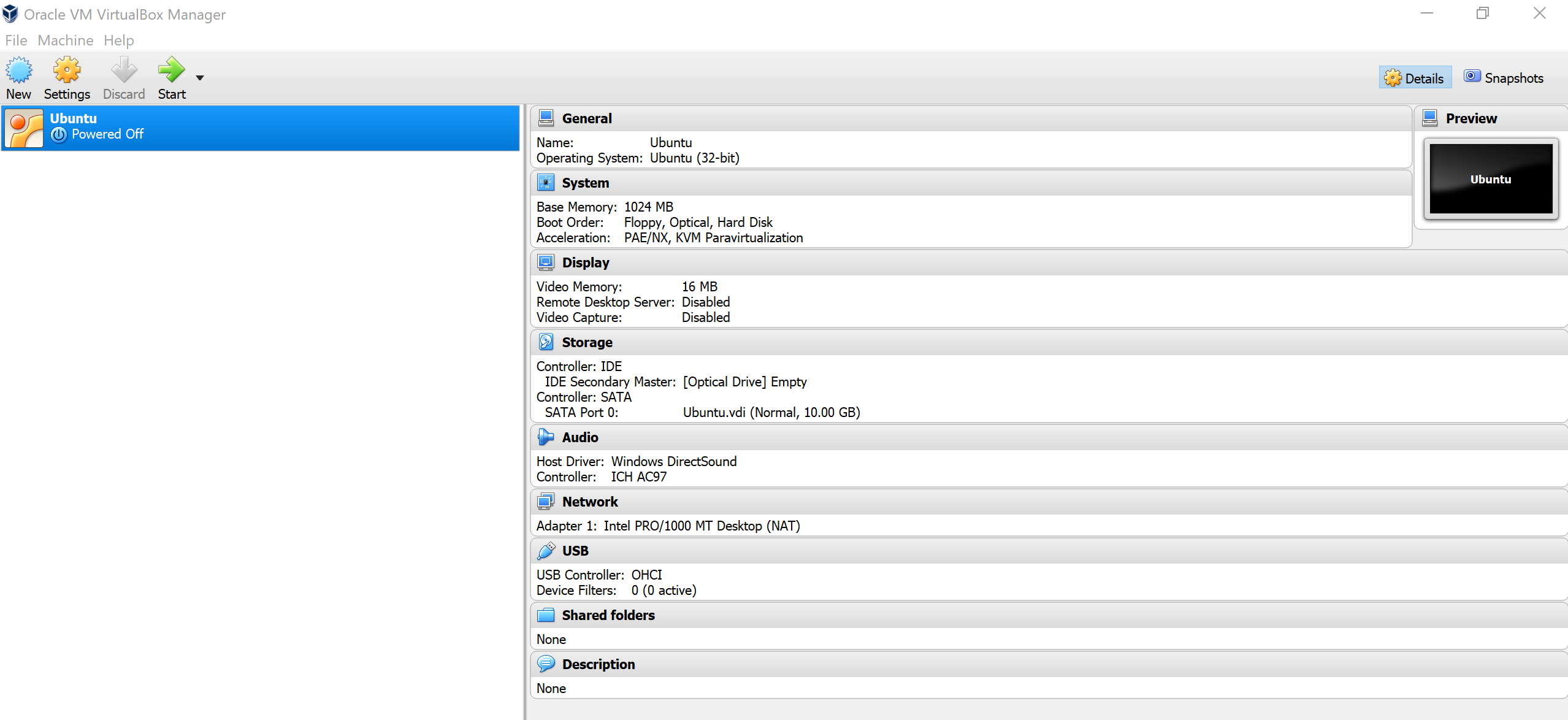The height and width of the screenshot is (720, 1568).
Task: Open the Display settings header link
Action: point(586,262)
